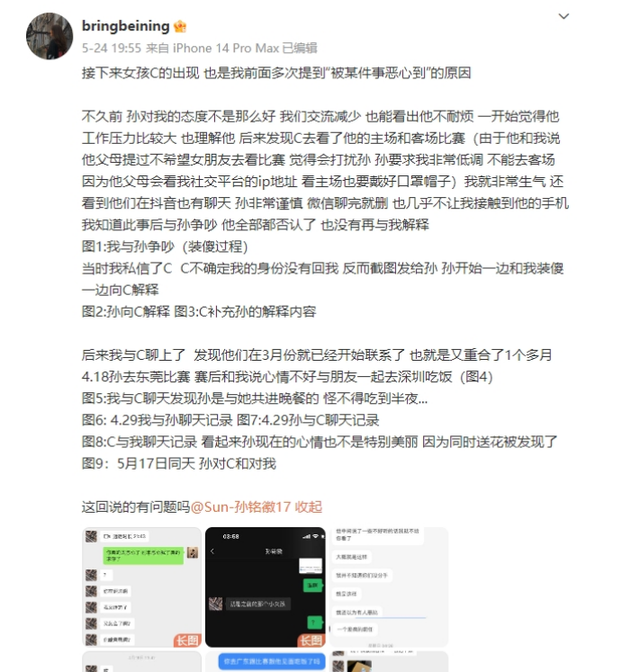Click 长图 badge on first image
The image size is (640, 672).
coord(187,640)
